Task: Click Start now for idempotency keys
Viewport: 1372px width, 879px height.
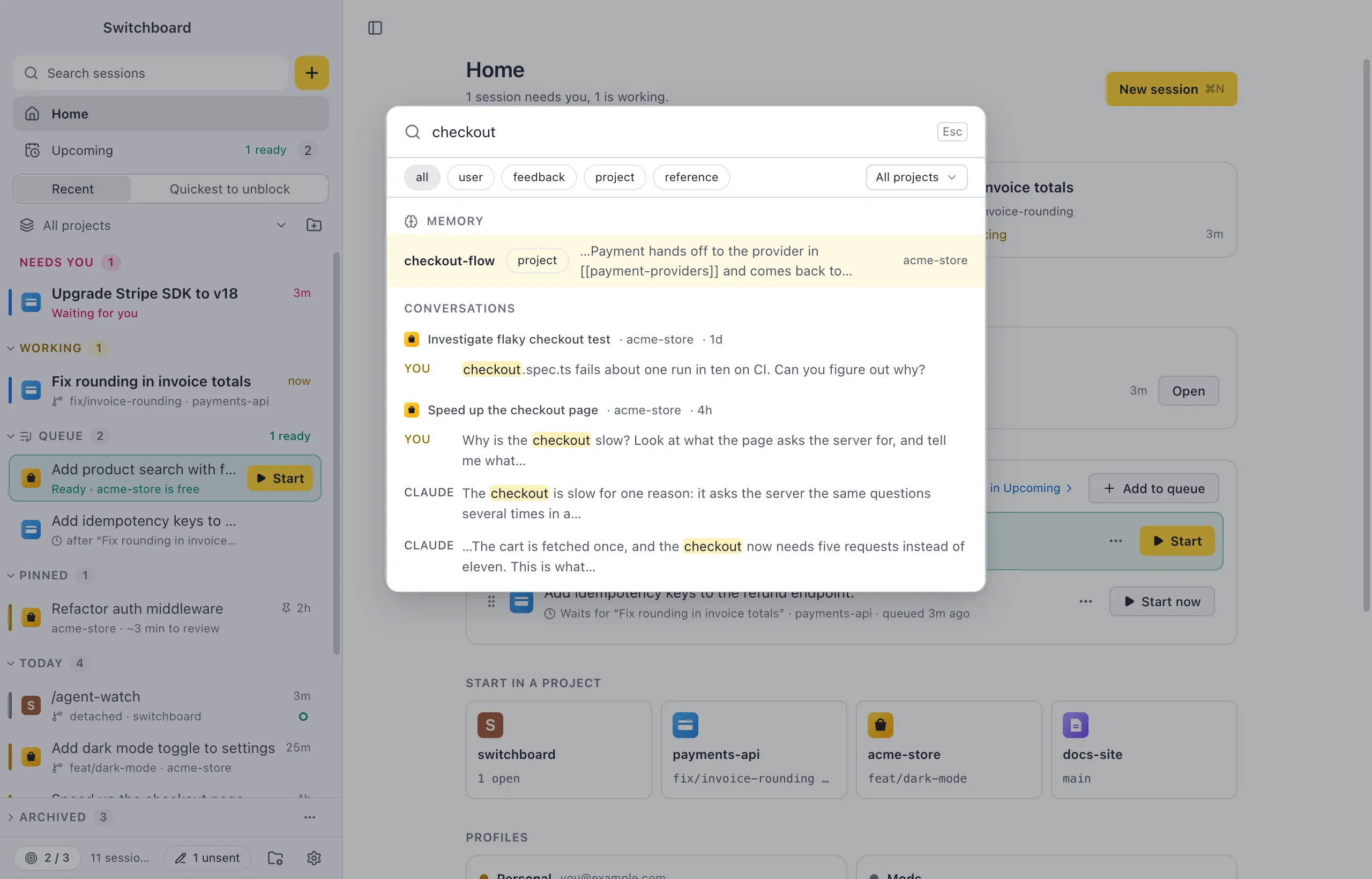Action: click(x=1161, y=601)
